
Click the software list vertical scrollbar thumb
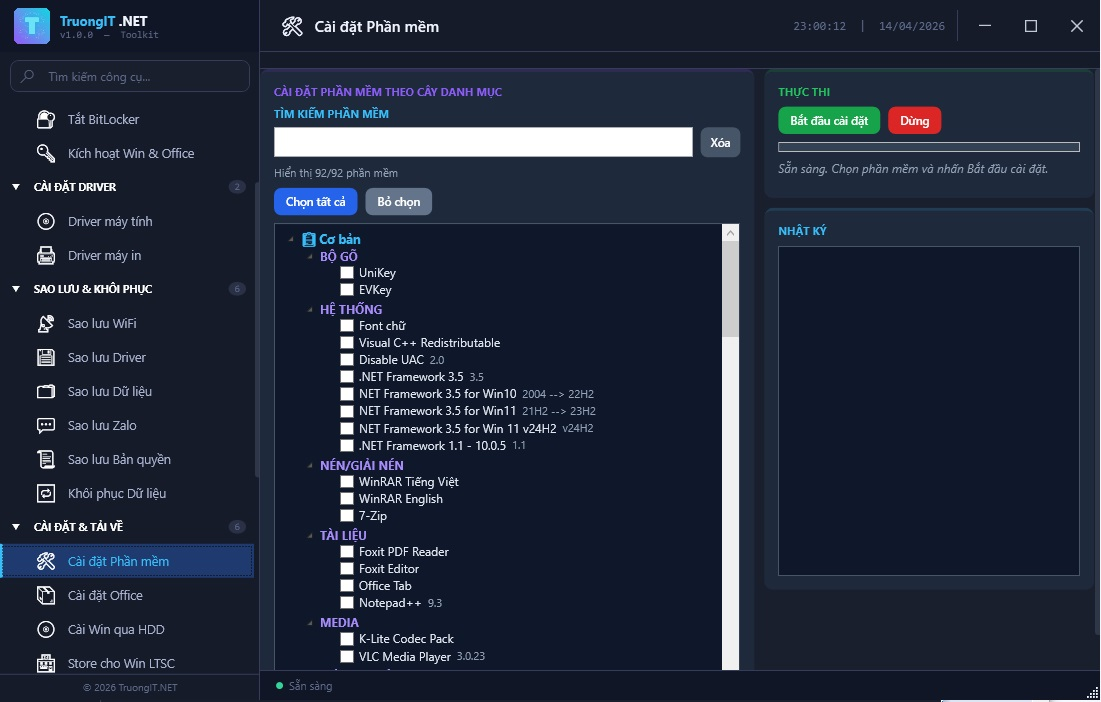coord(730,288)
